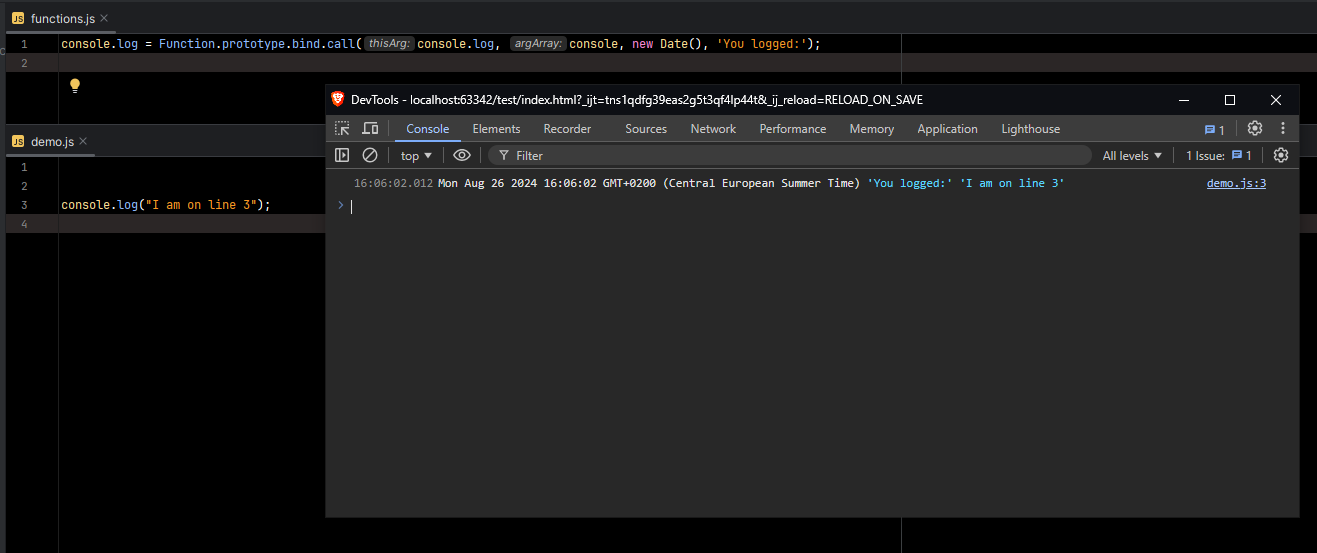Viewport: 1317px width, 553px height.
Task: Click the 1 Issue link in console toolbar
Action: tap(1218, 156)
